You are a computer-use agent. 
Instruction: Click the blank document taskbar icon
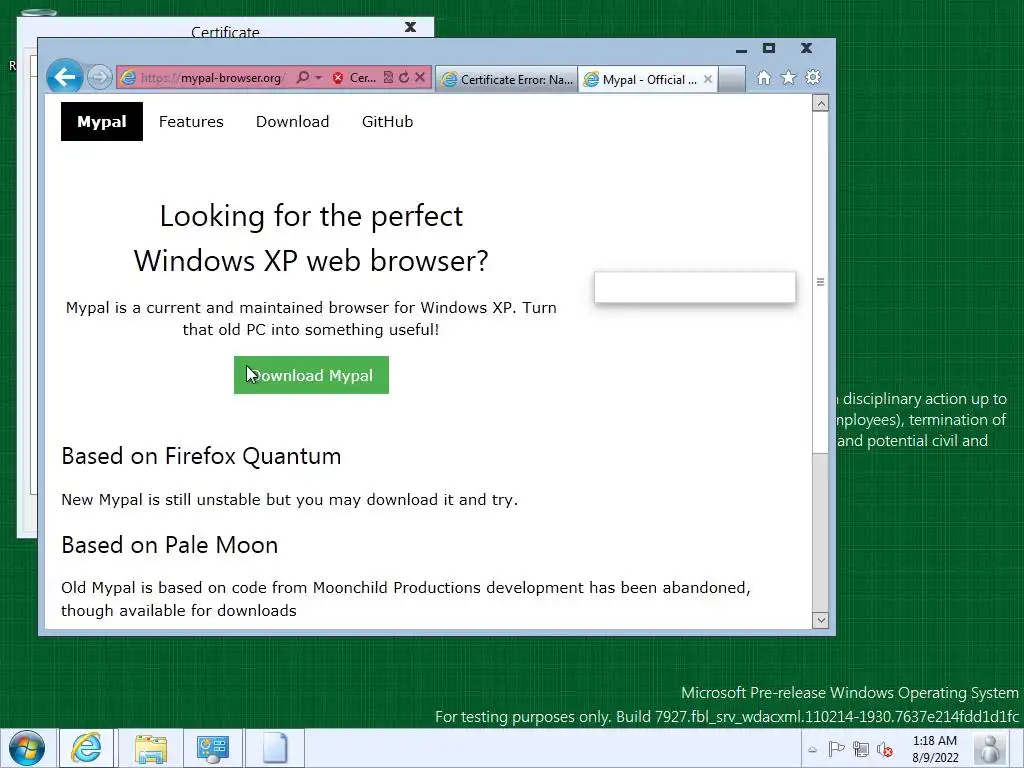point(275,748)
